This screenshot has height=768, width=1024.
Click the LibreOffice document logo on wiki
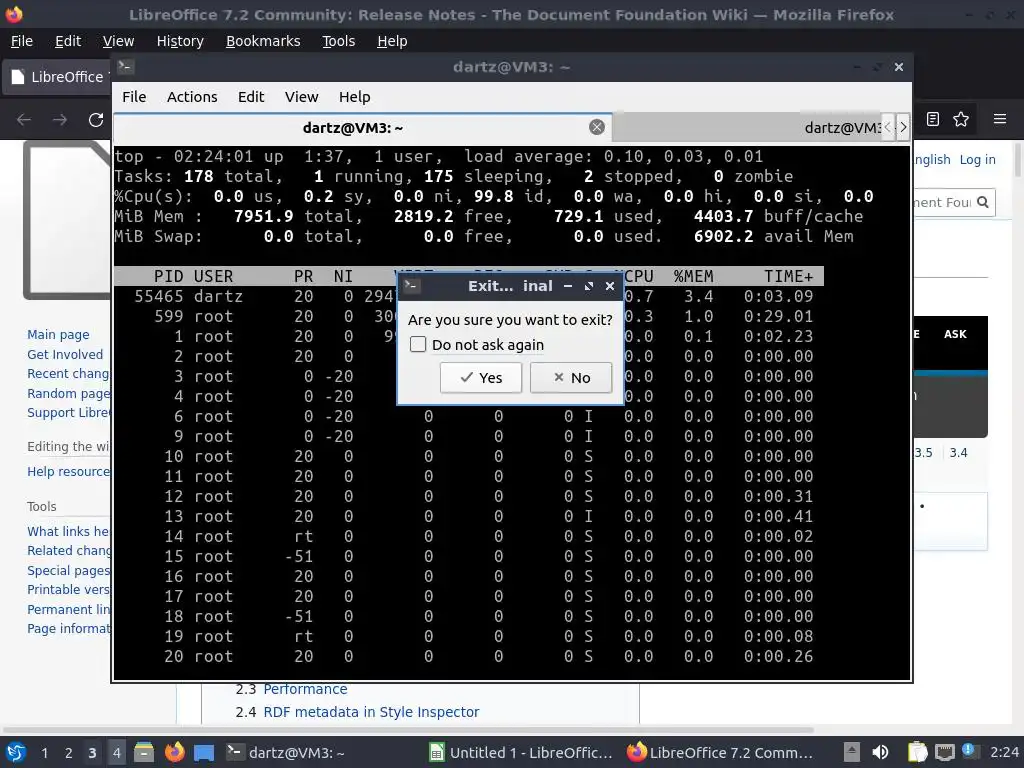pyautogui.click(x=67, y=220)
